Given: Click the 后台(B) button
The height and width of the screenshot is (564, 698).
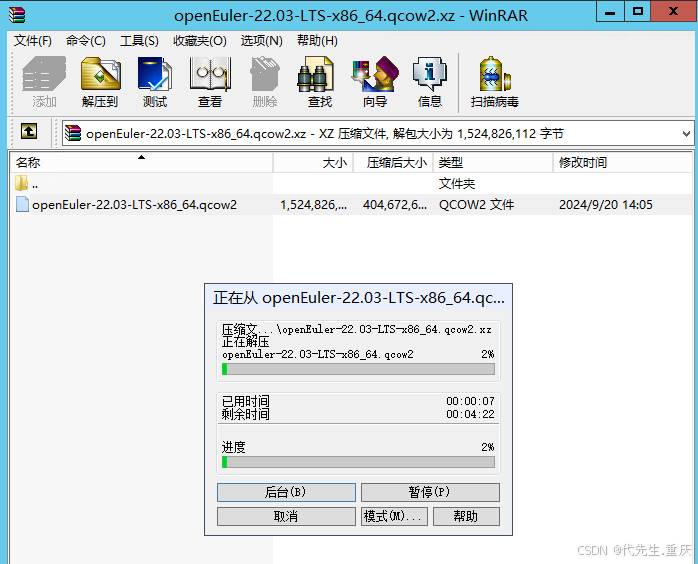Looking at the screenshot, I should coord(286,492).
